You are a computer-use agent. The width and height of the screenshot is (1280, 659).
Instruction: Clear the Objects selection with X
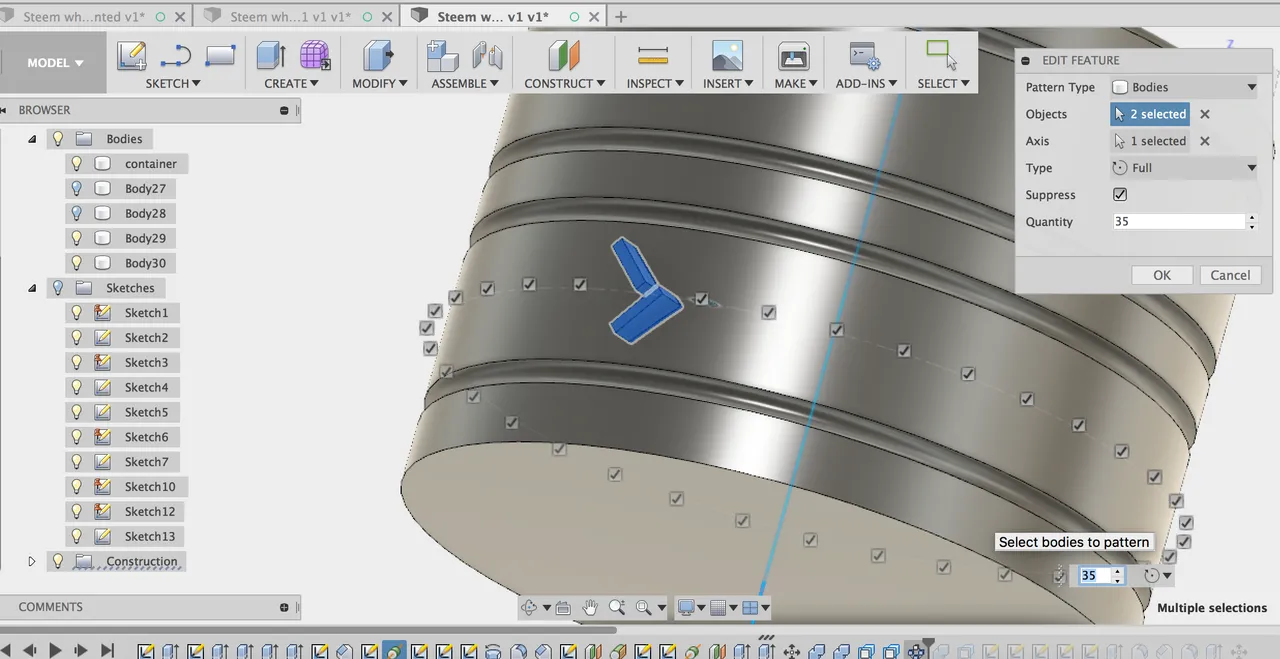click(x=1205, y=114)
